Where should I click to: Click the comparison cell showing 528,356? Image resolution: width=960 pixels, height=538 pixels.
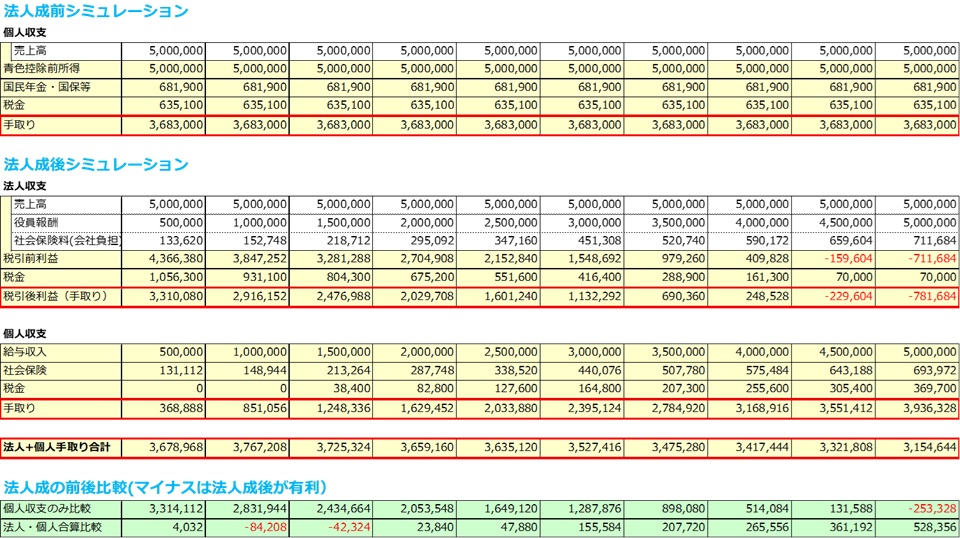tap(917, 527)
